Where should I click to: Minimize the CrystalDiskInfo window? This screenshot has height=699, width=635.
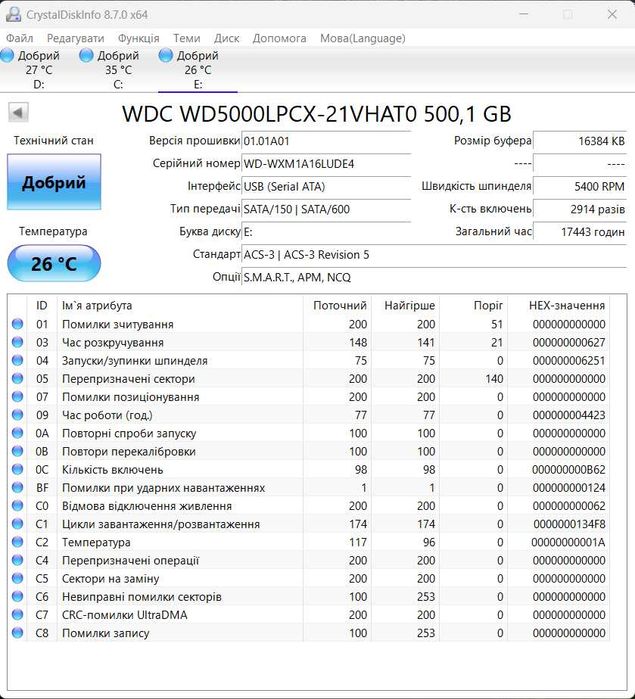click(524, 14)
